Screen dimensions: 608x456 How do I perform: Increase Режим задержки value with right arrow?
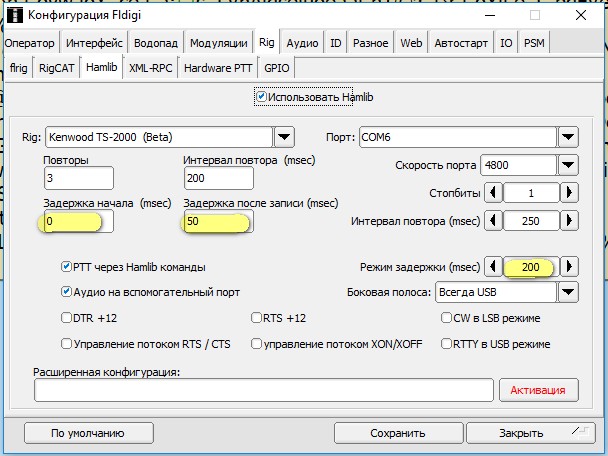click(x=569, y=267)
